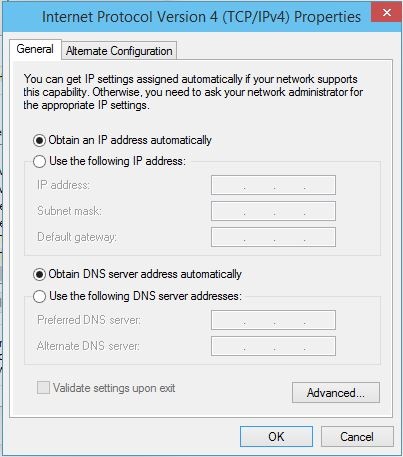The height and width of the screenshot is (457, 403).
Task: Close the TCP/IPv4 Properties dialog
Action: pos(386,13)
